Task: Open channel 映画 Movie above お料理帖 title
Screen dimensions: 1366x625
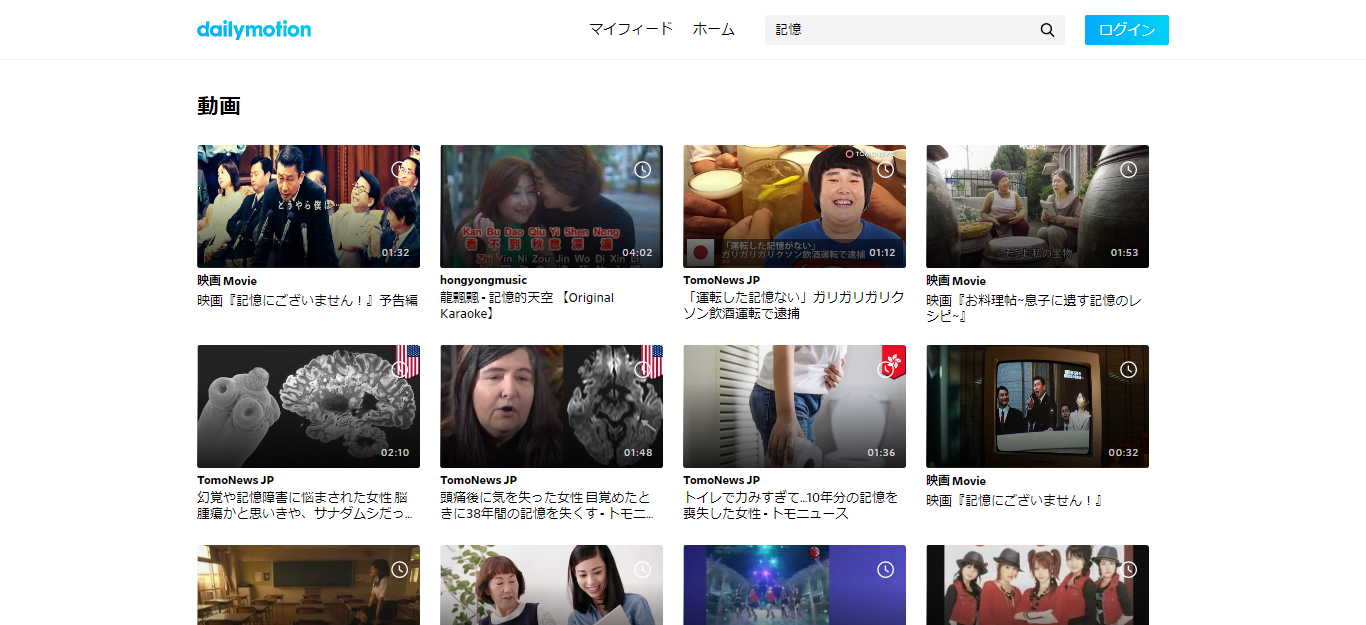Action: point(956,281)
